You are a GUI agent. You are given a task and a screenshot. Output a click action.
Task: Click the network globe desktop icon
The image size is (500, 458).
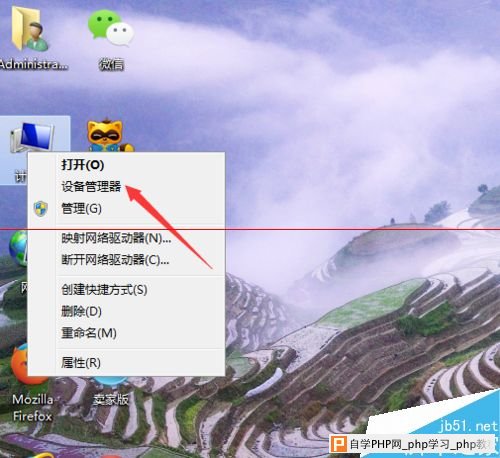[17, 248]
